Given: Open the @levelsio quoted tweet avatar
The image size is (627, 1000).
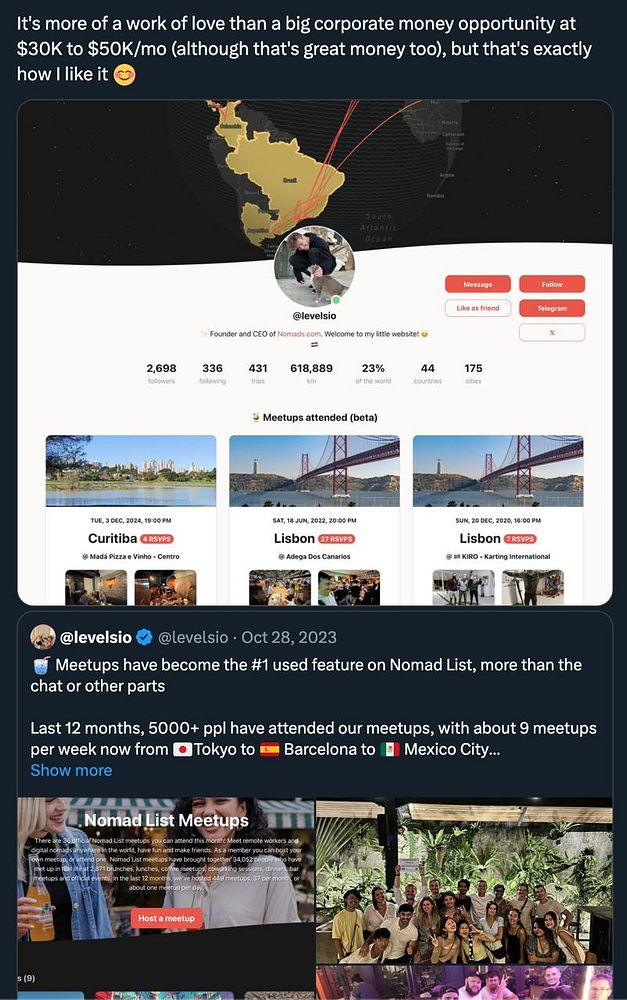Looking at the screenshot, I should tap(43, 636).
